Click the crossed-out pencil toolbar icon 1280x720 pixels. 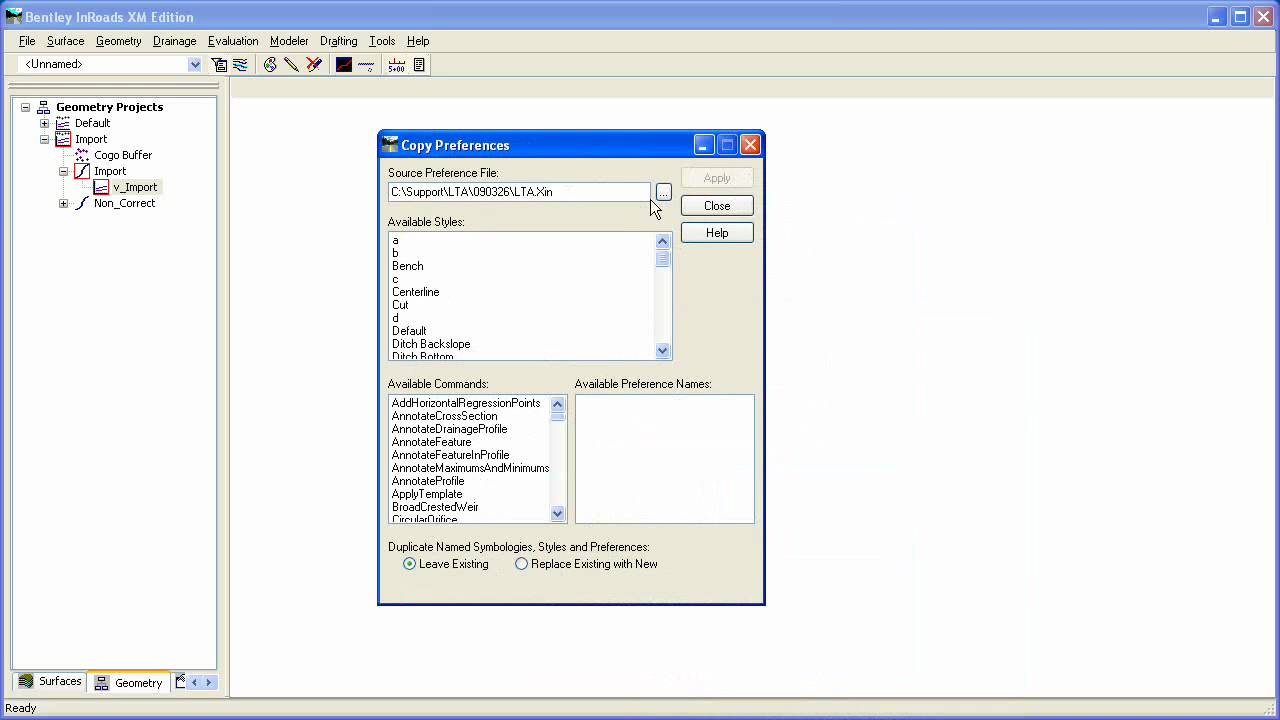(314, 64)
